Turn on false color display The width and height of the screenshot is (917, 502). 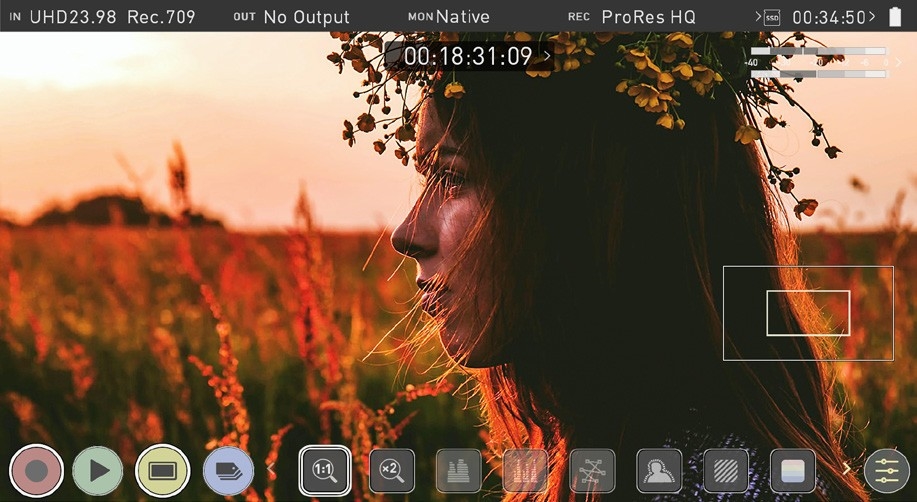[x=793, y=470]
